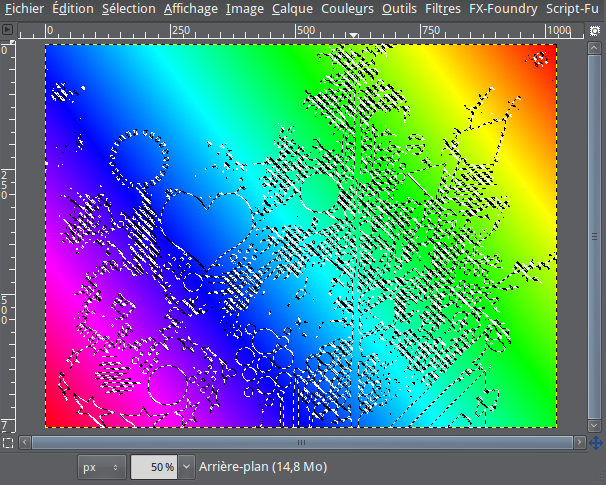Click the vertical scrollbar down arrow
Screen dimensions: 606x485
[x=595, y=425]
